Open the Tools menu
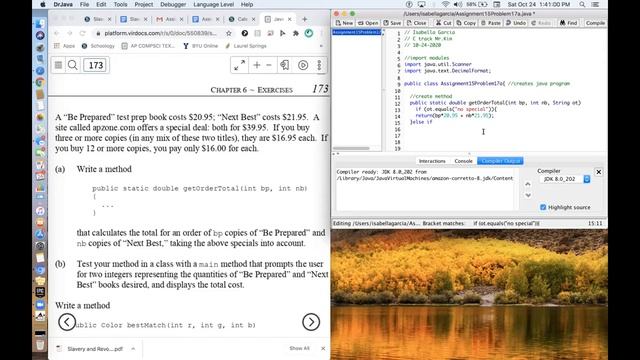Screen dimensions: 640x360 pos(120,4)
